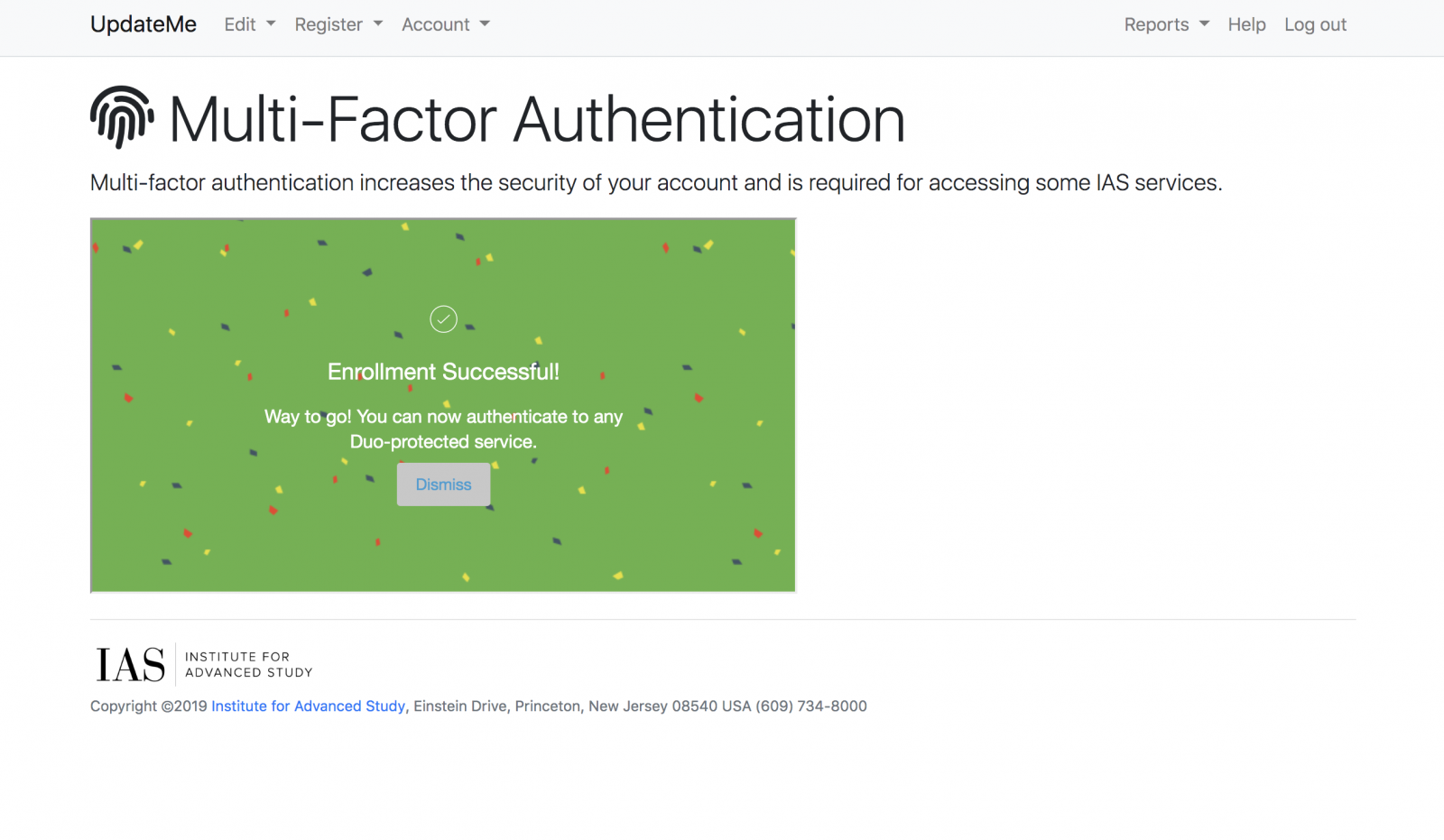Click the circled checkmark success icon
1444x840 pixels.
pos(443,319)
